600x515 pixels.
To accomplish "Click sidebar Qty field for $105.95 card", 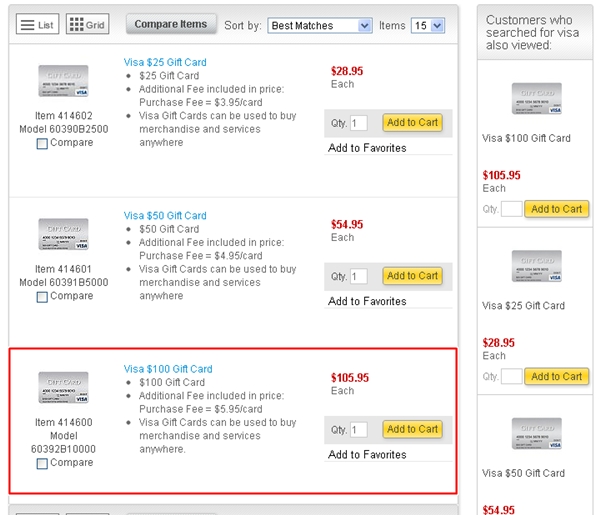I will [512, 209].
